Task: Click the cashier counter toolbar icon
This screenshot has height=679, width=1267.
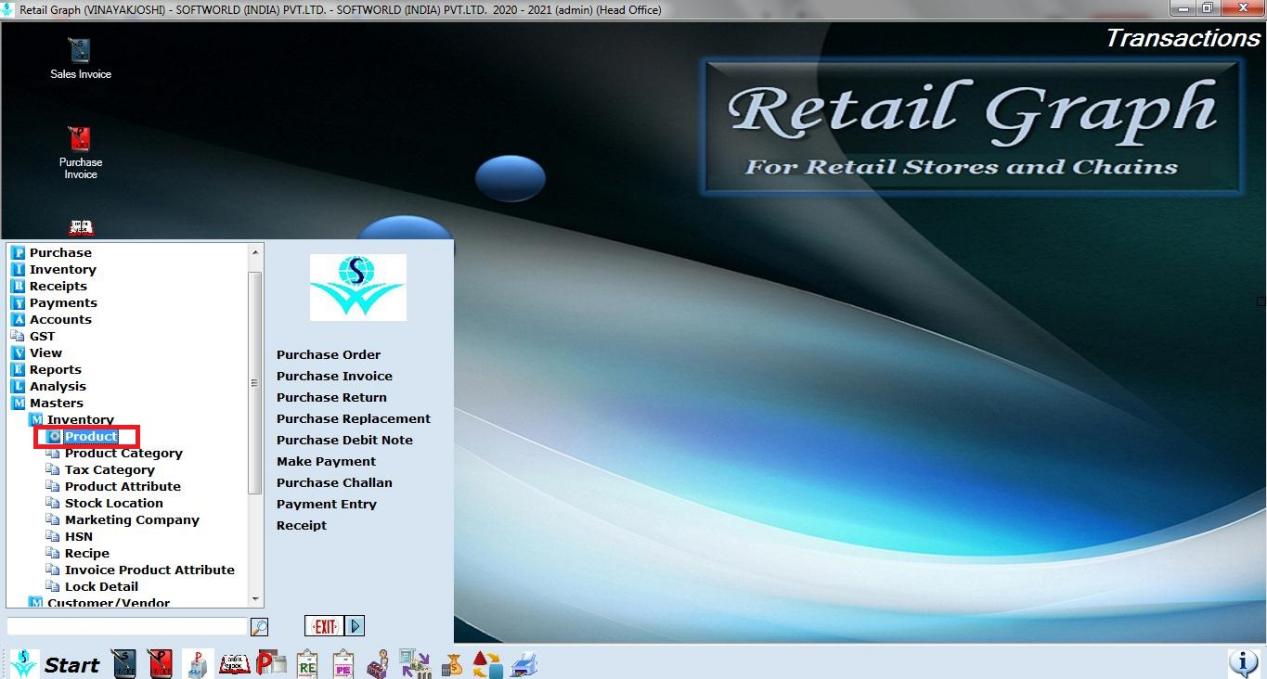Action: 378,664
